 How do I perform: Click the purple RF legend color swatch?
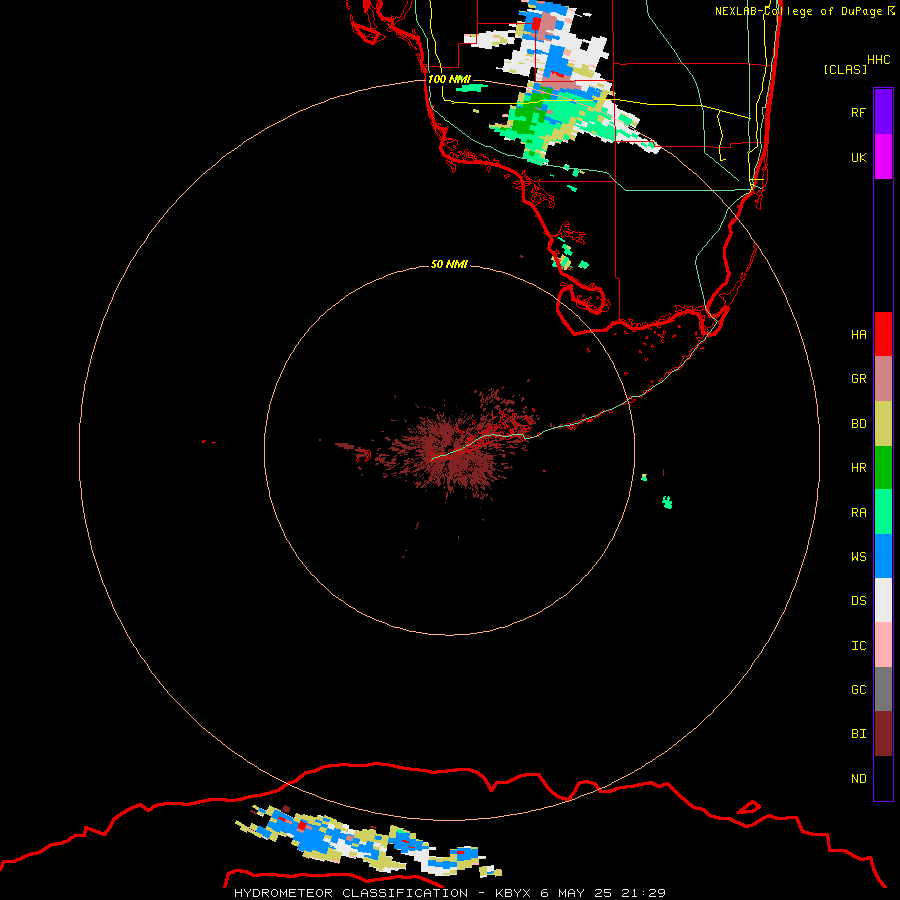(x=883, y=111)
